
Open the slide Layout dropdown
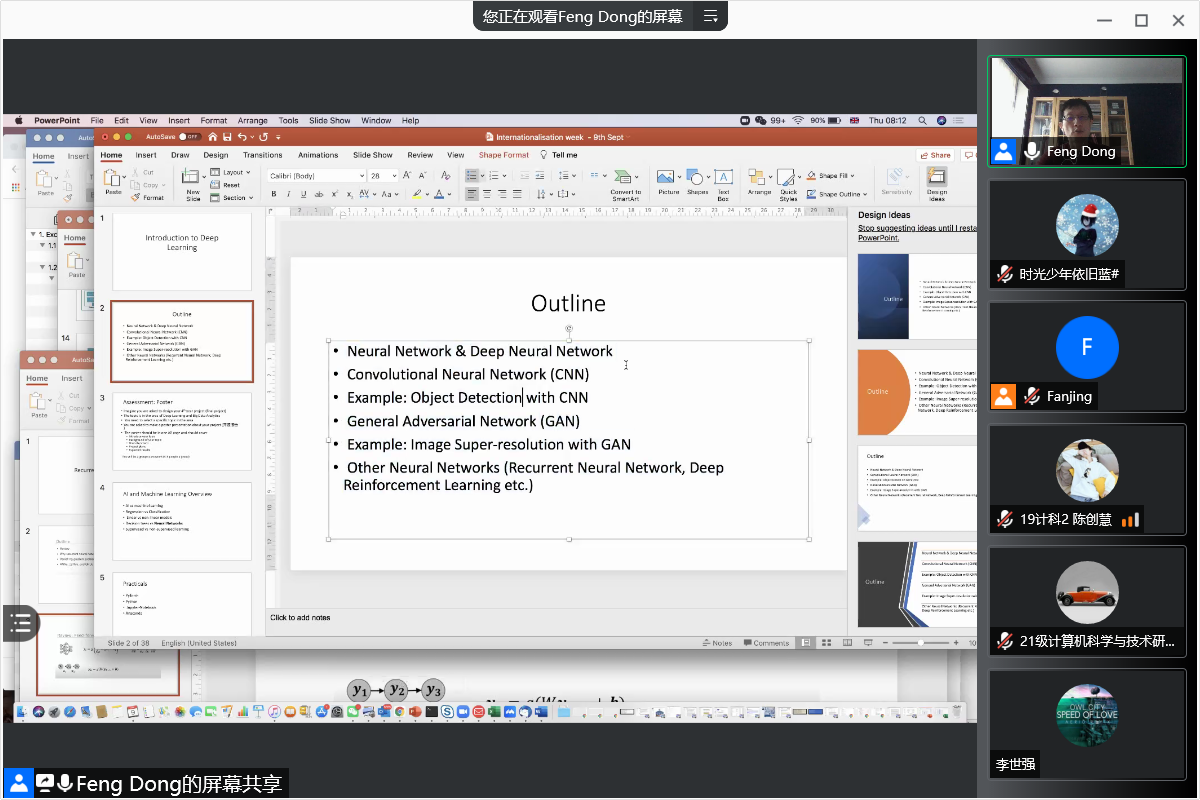pos(234,172)
